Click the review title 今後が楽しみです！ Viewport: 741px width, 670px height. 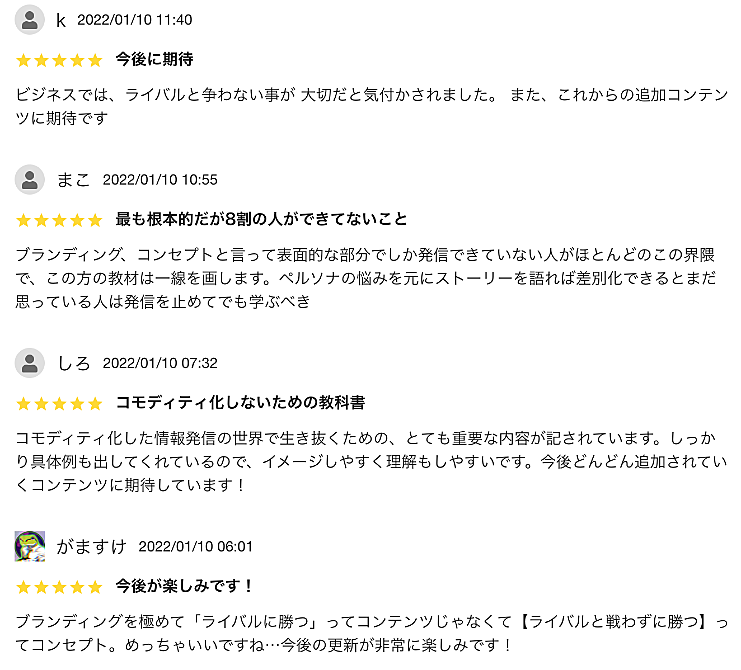[185, 586]
